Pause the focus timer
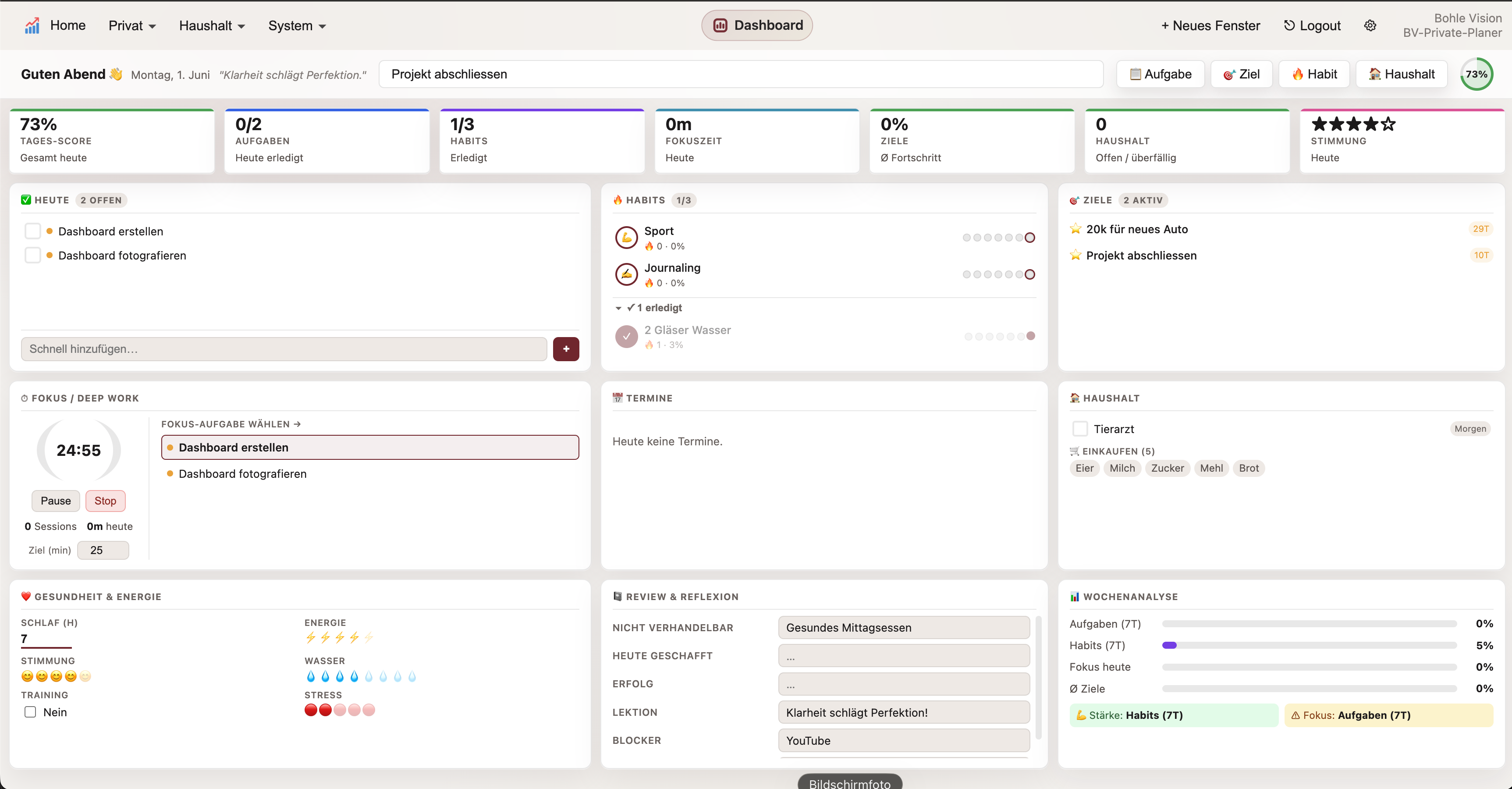Image resolution: width=1512 pixels, height=789 pixels. [x=56, y=501]
